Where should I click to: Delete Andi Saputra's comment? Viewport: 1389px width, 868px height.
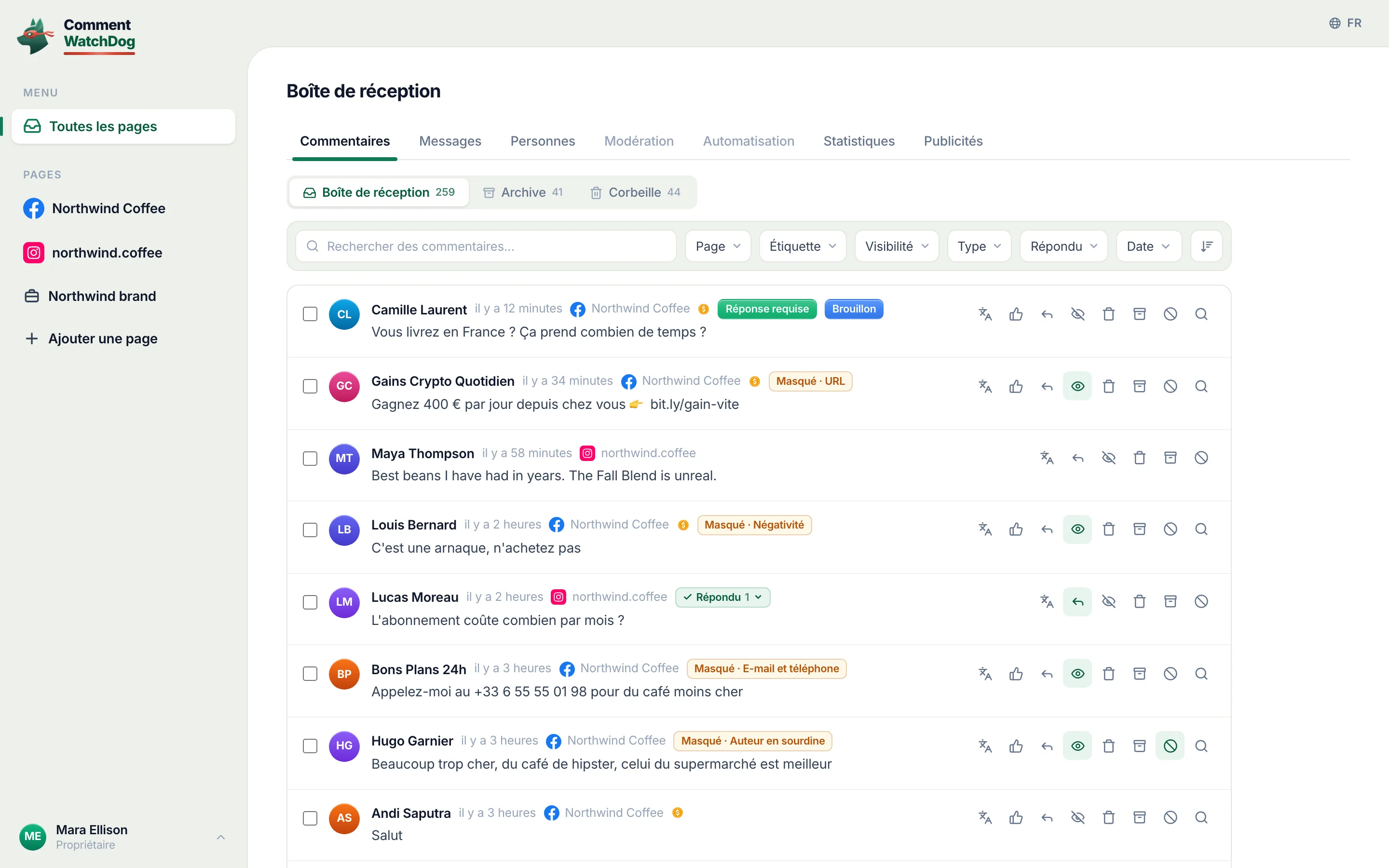[x=1108, y=817]
